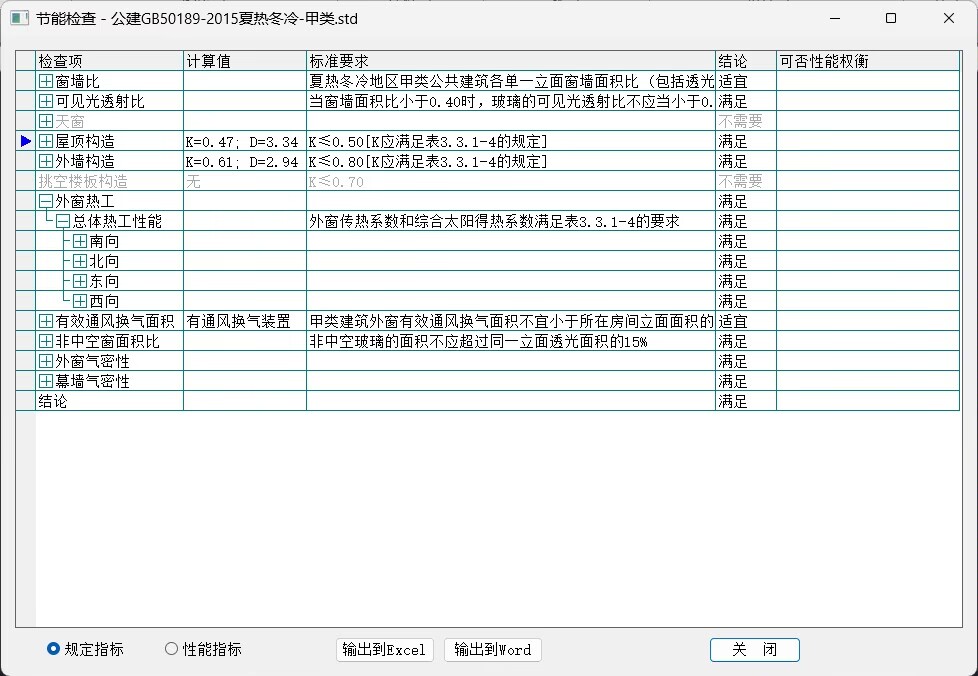Expand the 幕墙气密性 row

pyautogui.click(x=46, y=381)
